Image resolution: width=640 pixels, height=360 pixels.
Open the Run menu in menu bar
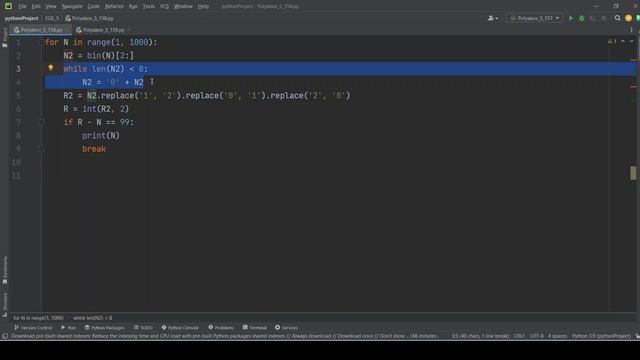pos(133,6)
